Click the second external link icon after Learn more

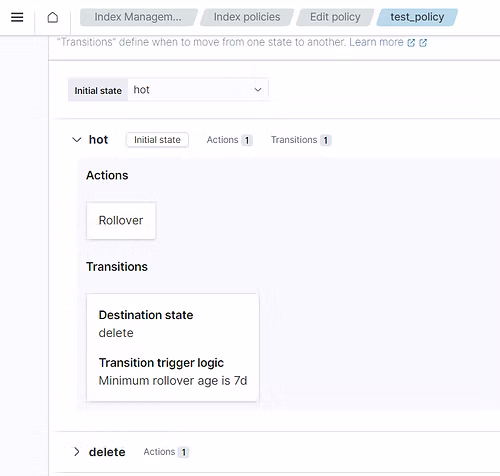pos(423,43)
